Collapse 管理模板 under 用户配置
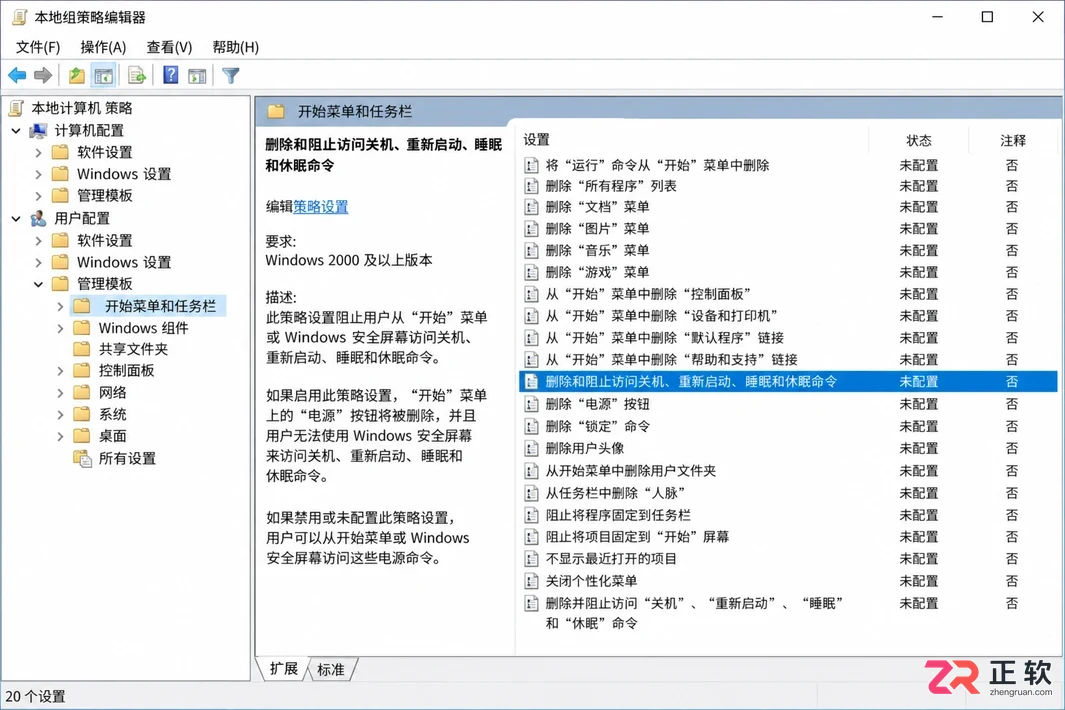Screen dimensions: 1065x710 (39, 284)
